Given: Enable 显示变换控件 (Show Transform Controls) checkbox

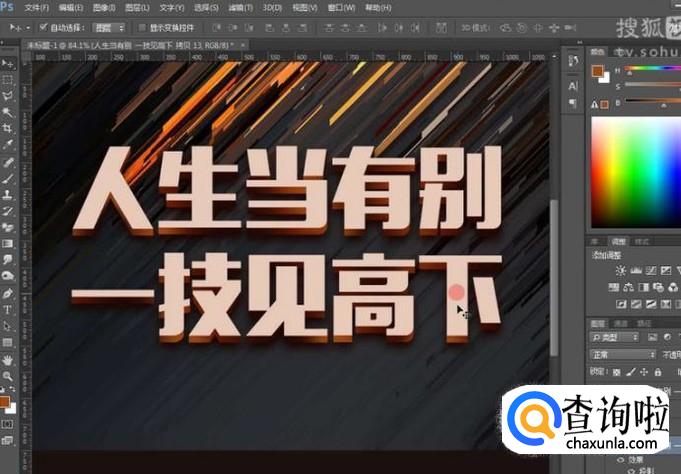Looking at the screenshot, I should 142,28.
